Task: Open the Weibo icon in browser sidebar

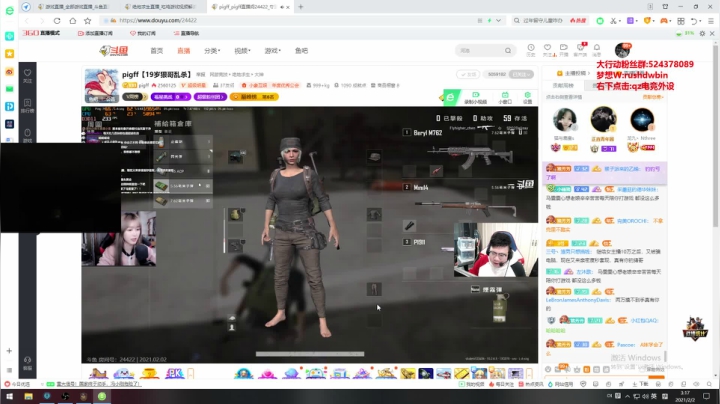Action: pyautogui.click(x=9, y=72)
